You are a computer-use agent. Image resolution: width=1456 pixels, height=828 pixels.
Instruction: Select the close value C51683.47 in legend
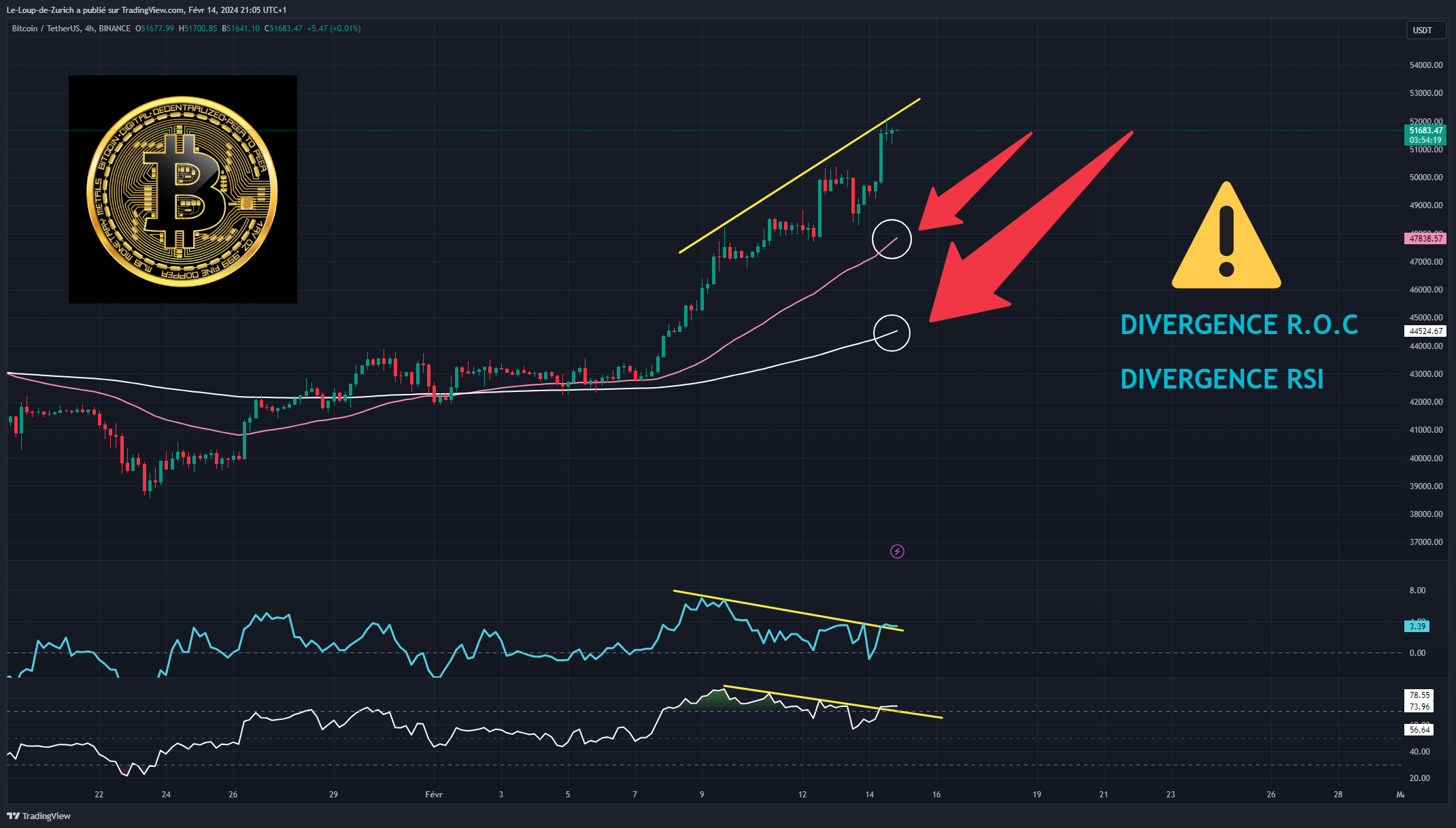coord(284,29)
